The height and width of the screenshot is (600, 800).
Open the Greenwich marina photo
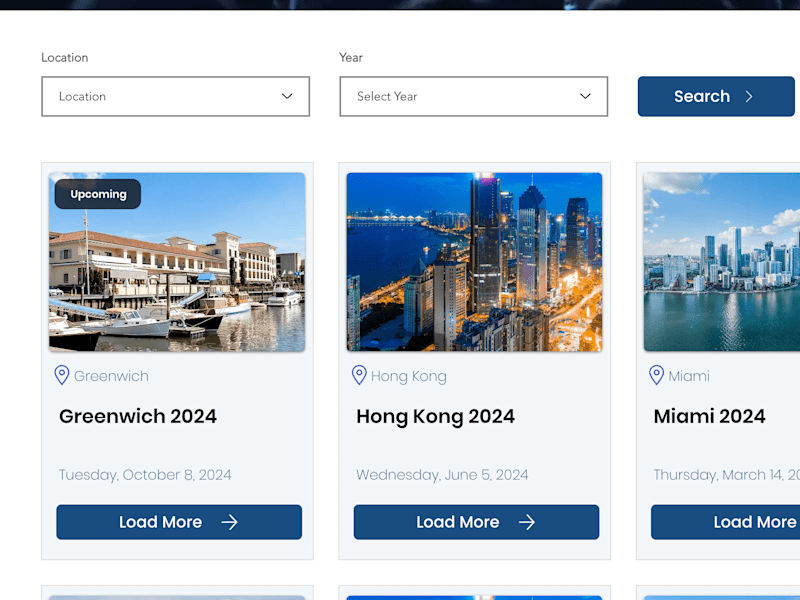point(177,262)
